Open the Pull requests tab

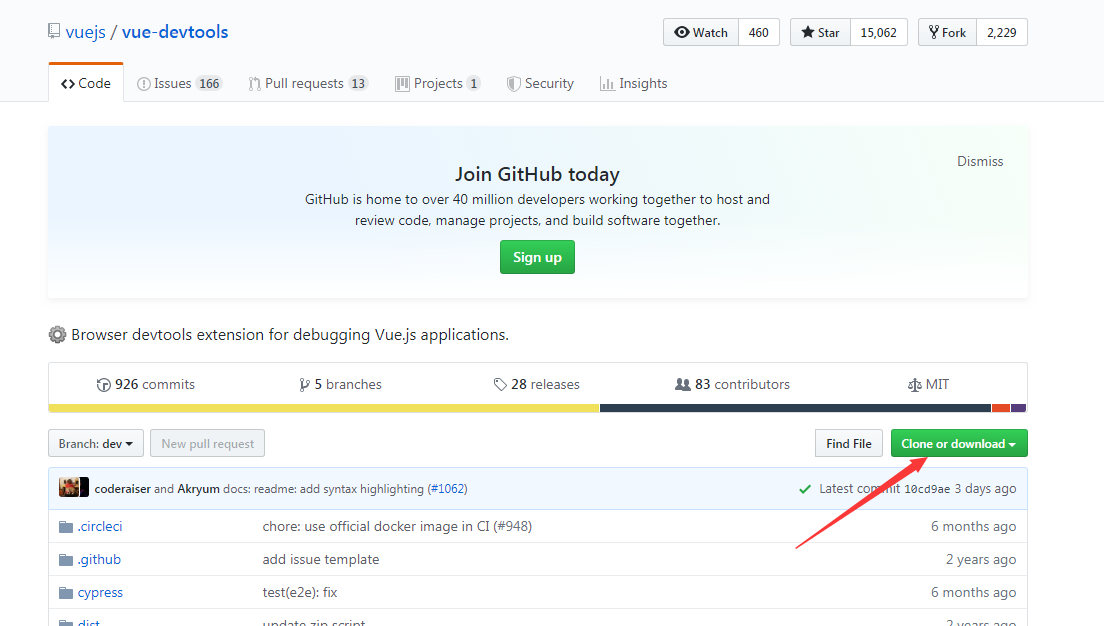(x=308, y=83)
